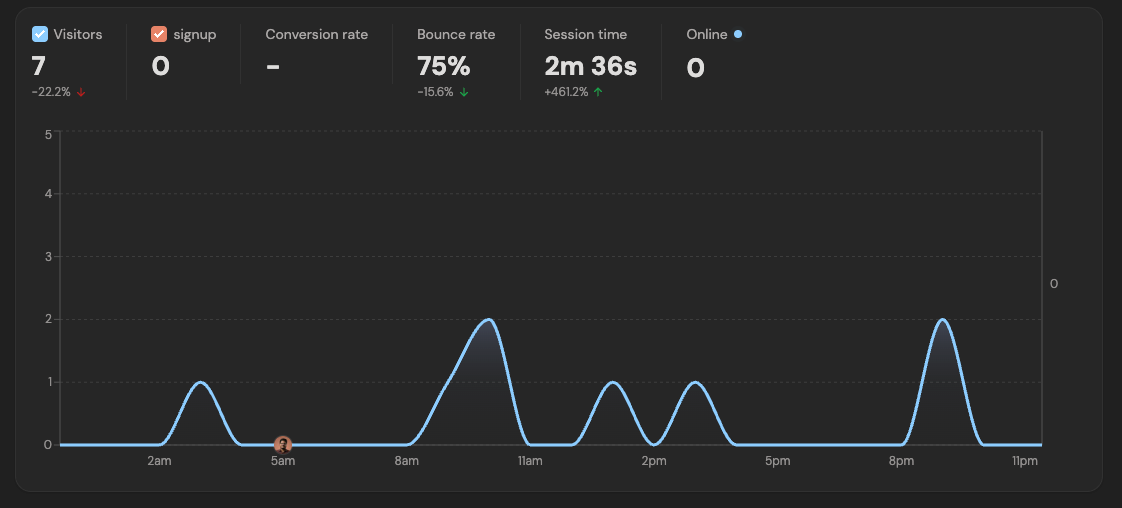
Task: Click the 5 label on vertical axis
Action: point(48,133)
